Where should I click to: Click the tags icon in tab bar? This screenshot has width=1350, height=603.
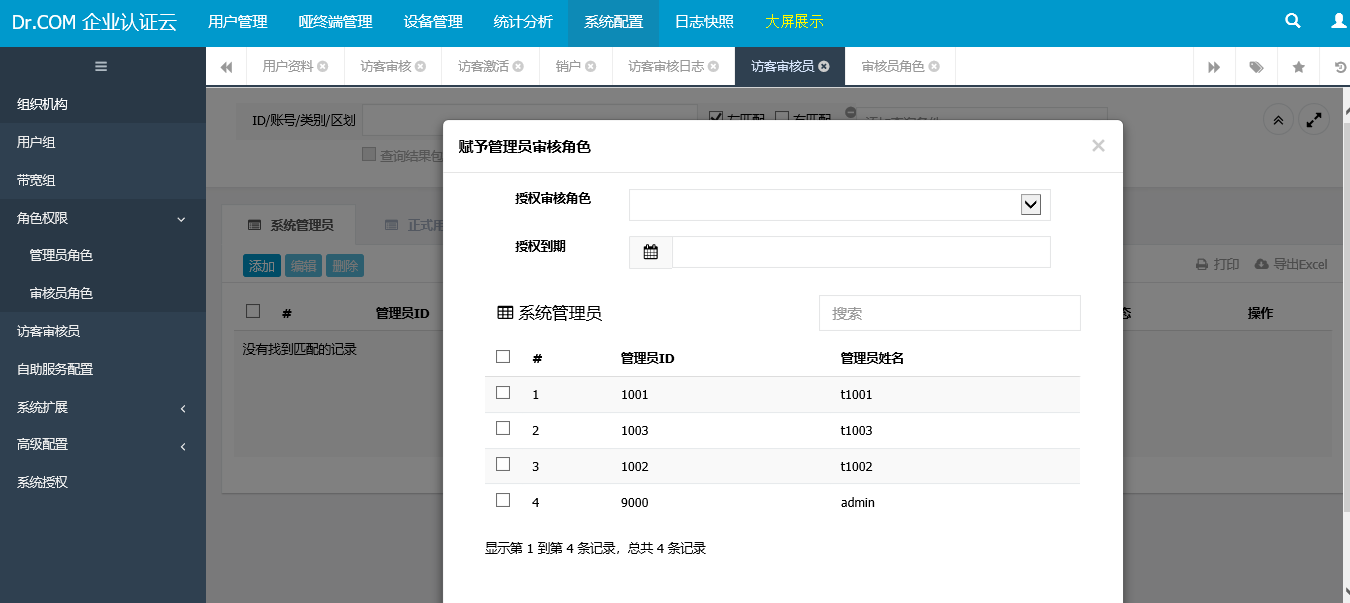pyautogui.click(x=1256, y=67)
